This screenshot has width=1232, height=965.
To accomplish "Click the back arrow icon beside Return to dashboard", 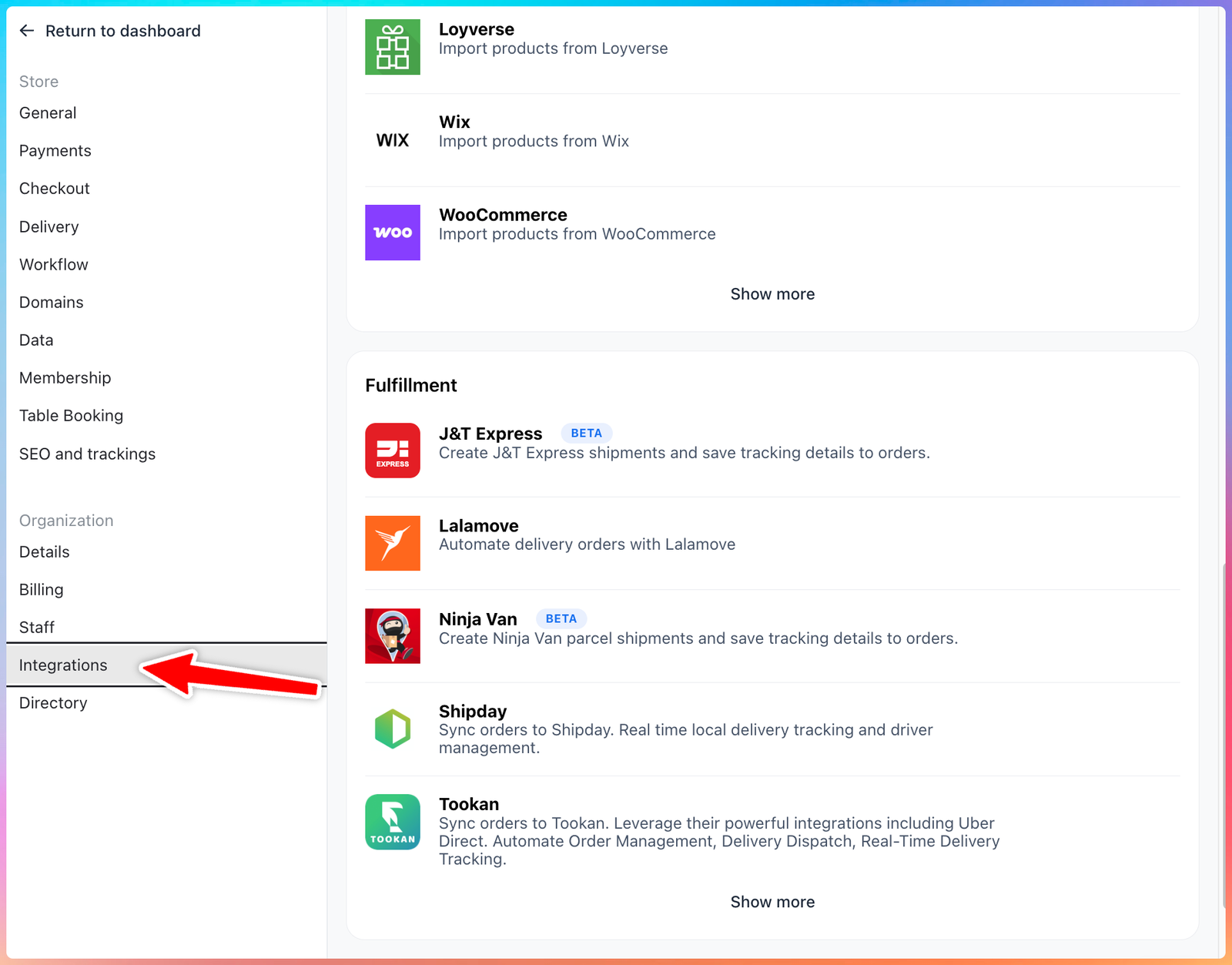I will coord(27,31).
